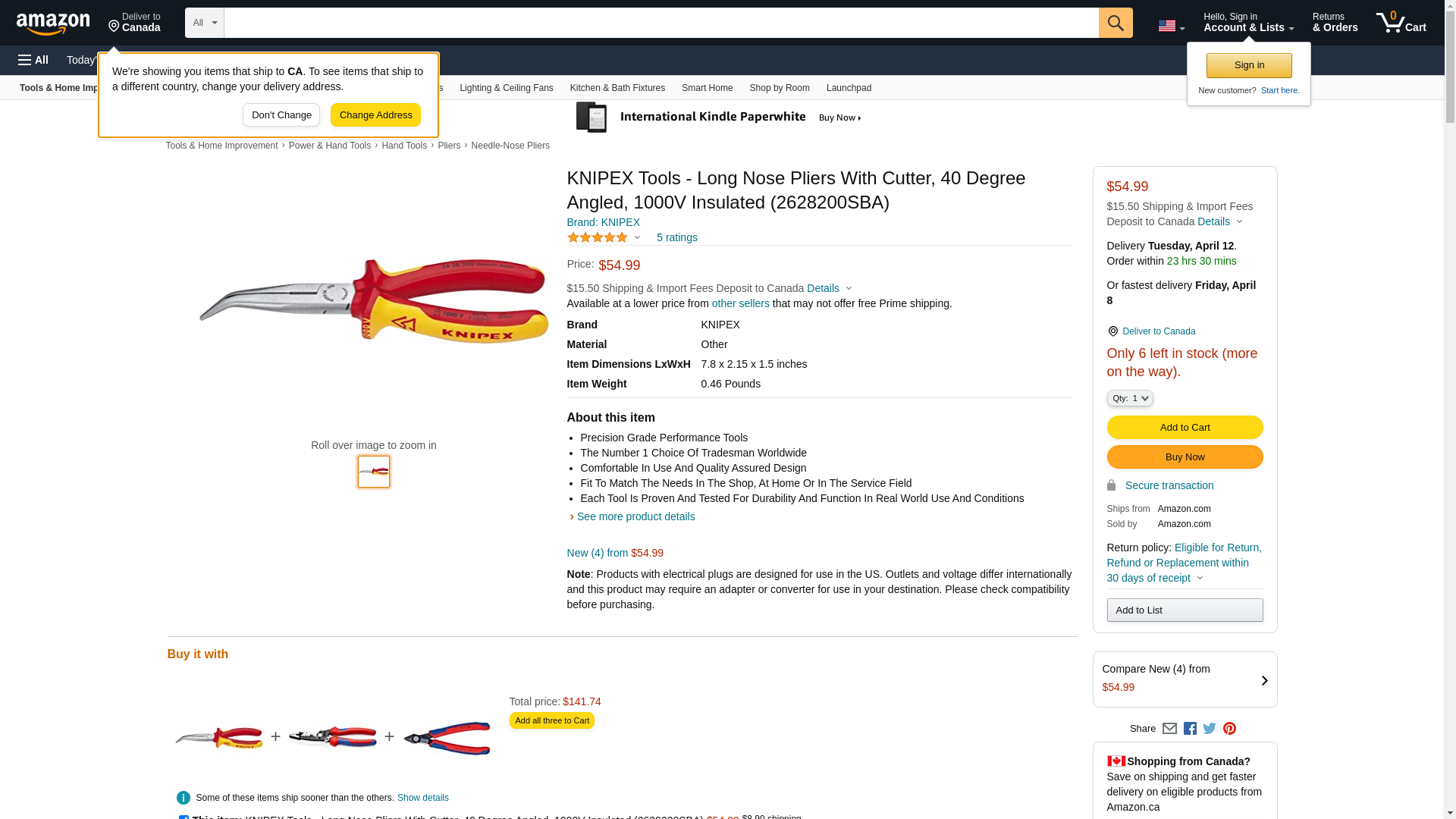
Task: Click the US flag language selector
Action: tap(1171, 26)
